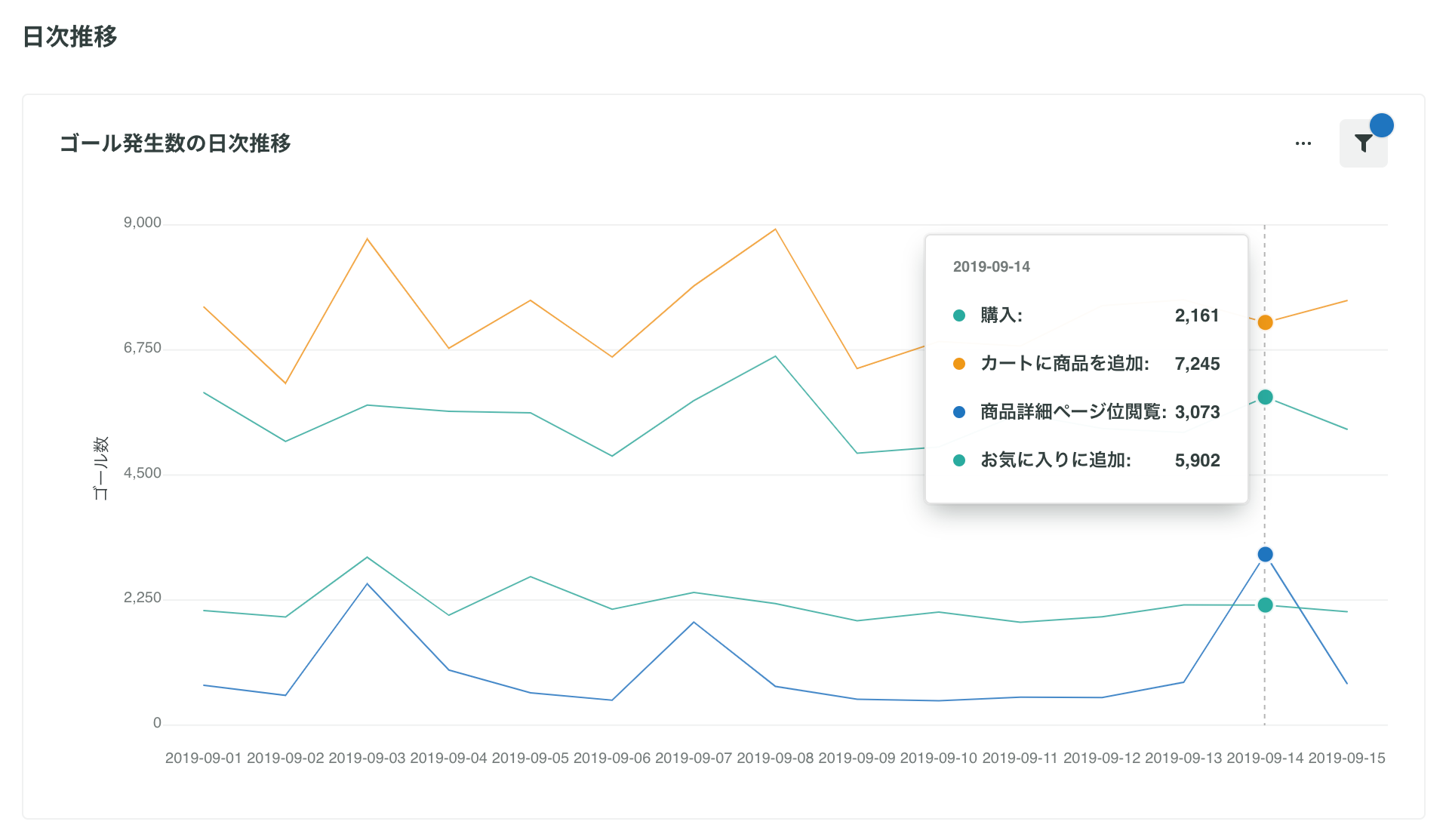
Task: Click x-axis date 2019-09-09
Action: coord(857,758)
